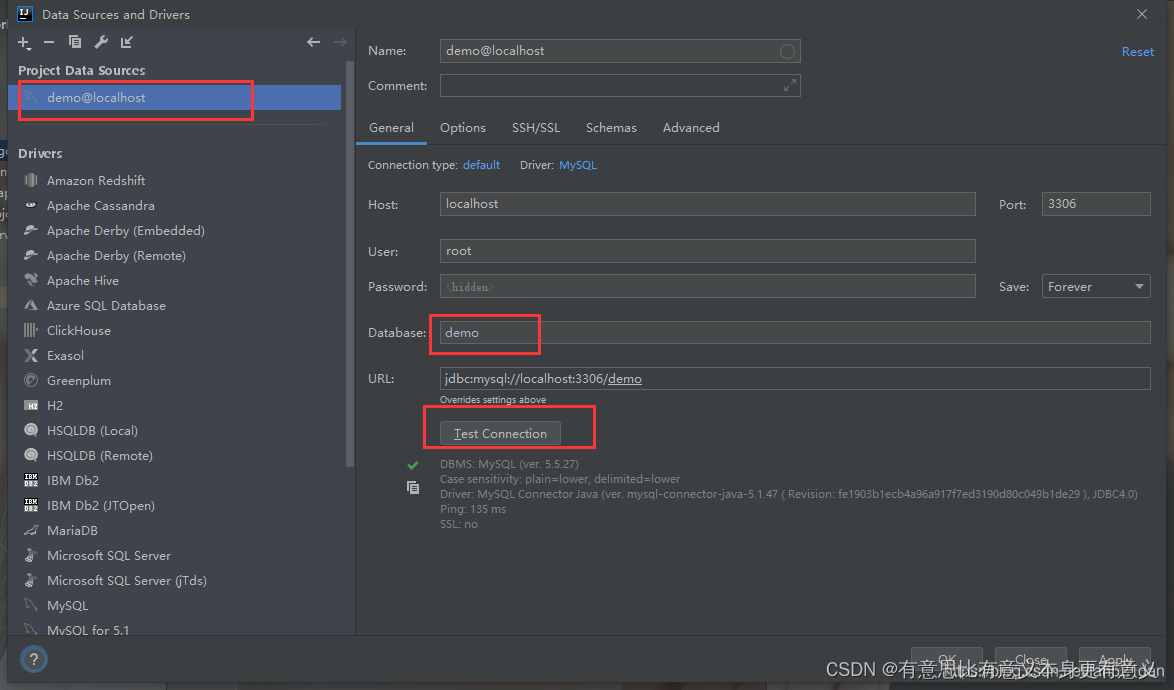Select demo@localhost data source
This screenshot has height=690, width=1174.
[x=174, y=97]
